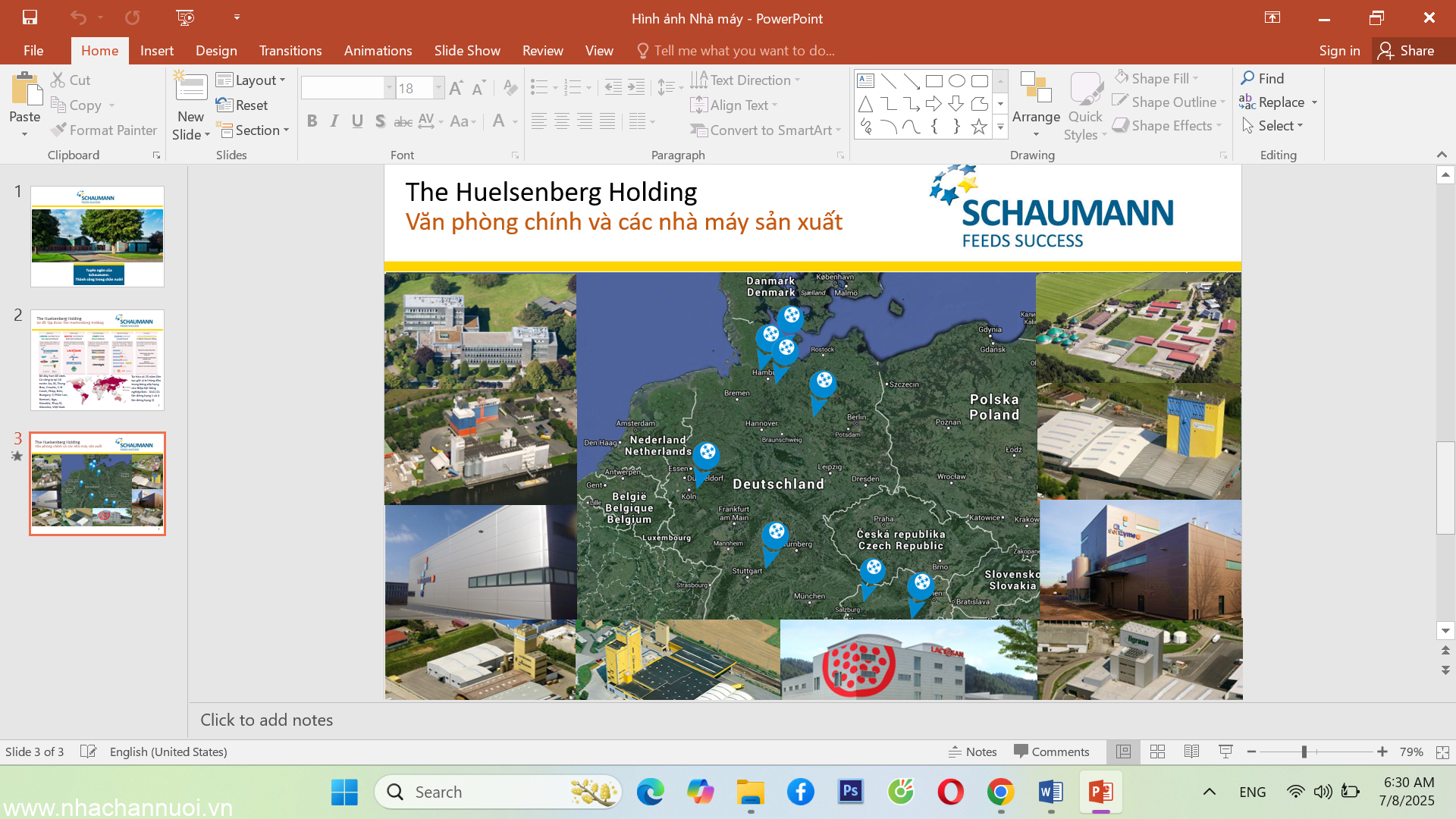Toggle Normal view in status bar
Viewport: 1456px width, 819px height.
pos(1123,752)
